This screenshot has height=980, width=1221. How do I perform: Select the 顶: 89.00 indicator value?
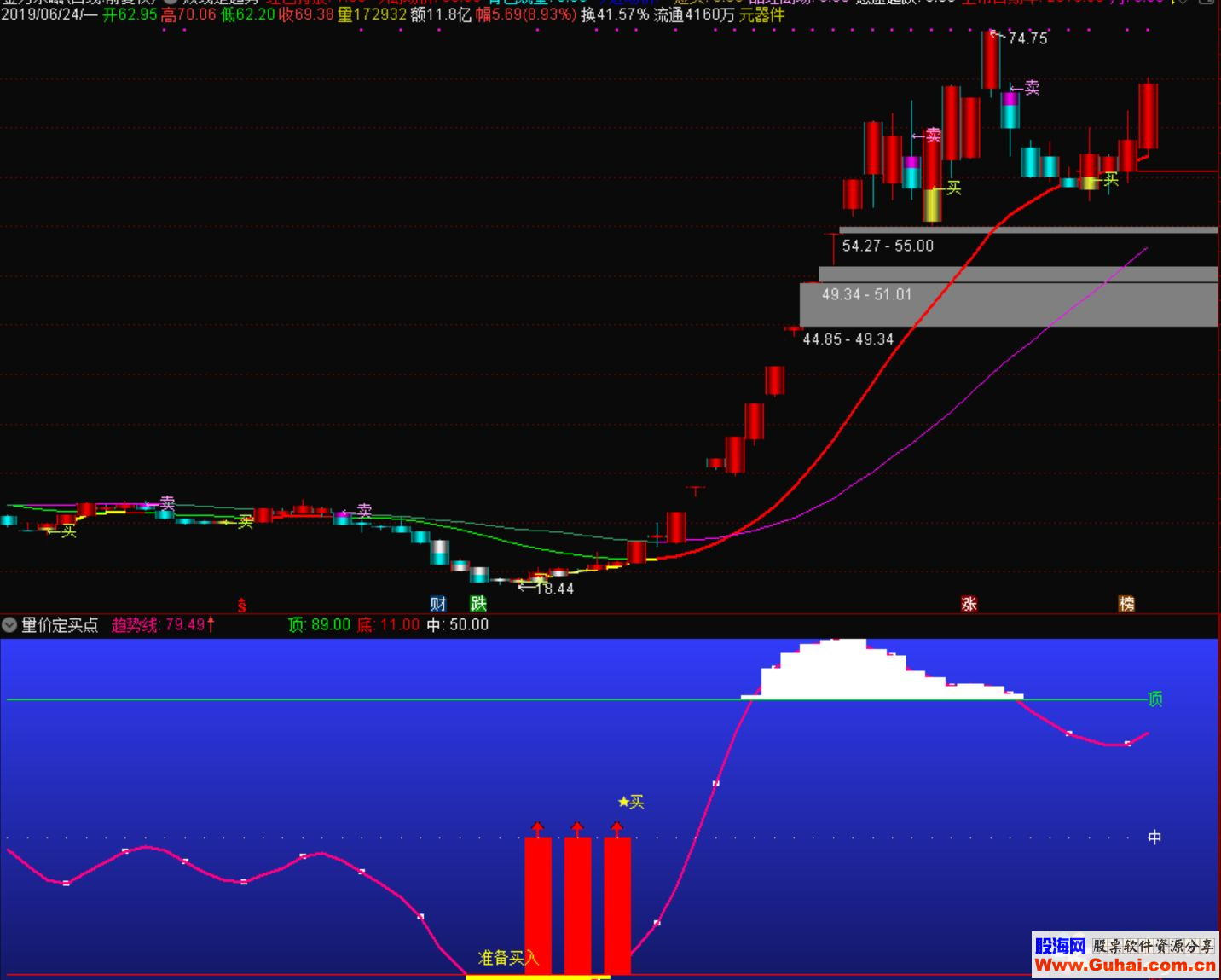pos(320,625)
